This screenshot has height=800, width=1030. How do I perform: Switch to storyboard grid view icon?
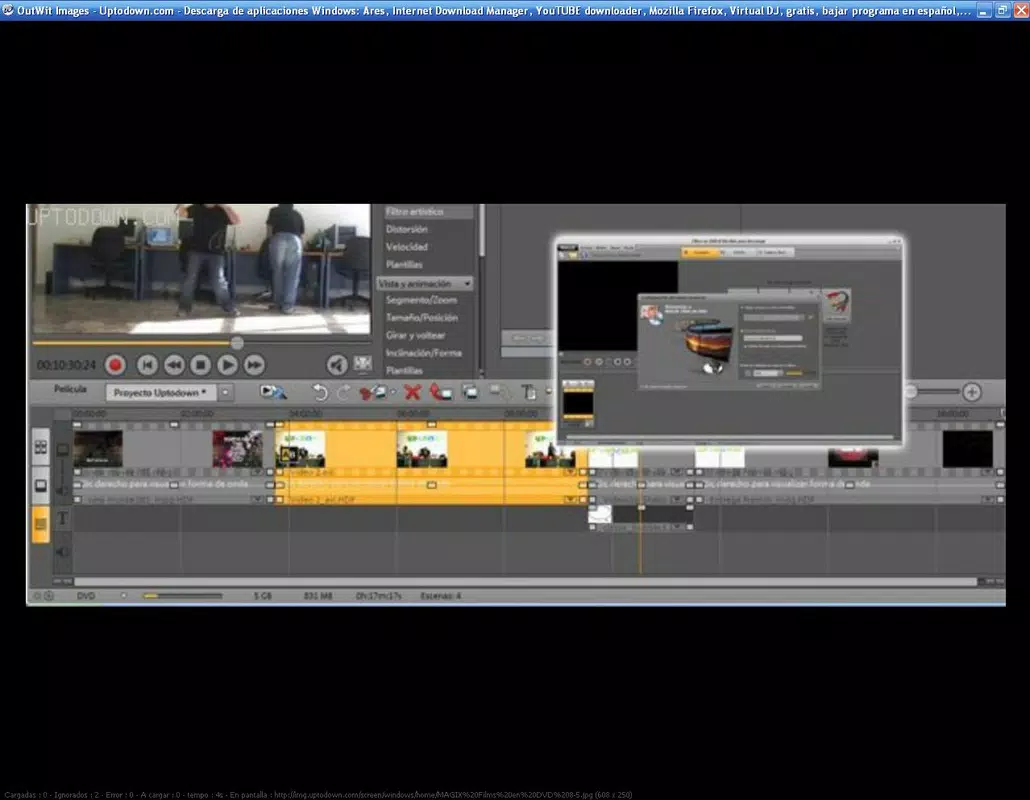pyautogui.click(x=41, y=447)
